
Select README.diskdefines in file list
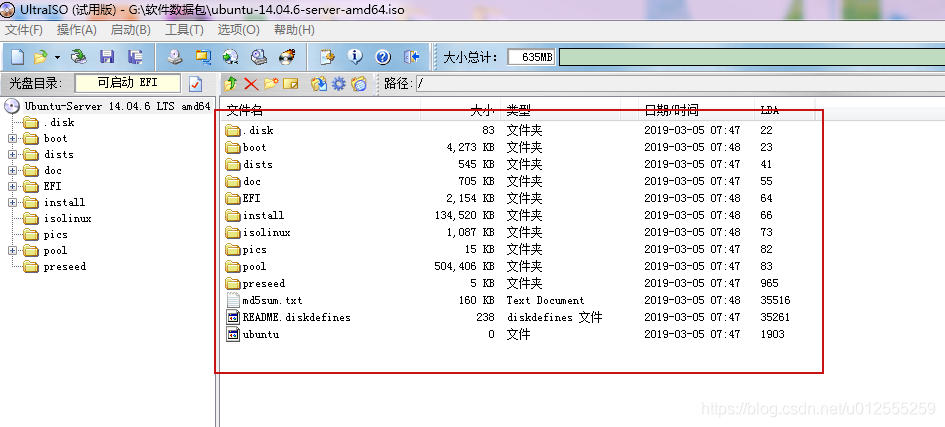click(x=297, y=317)
